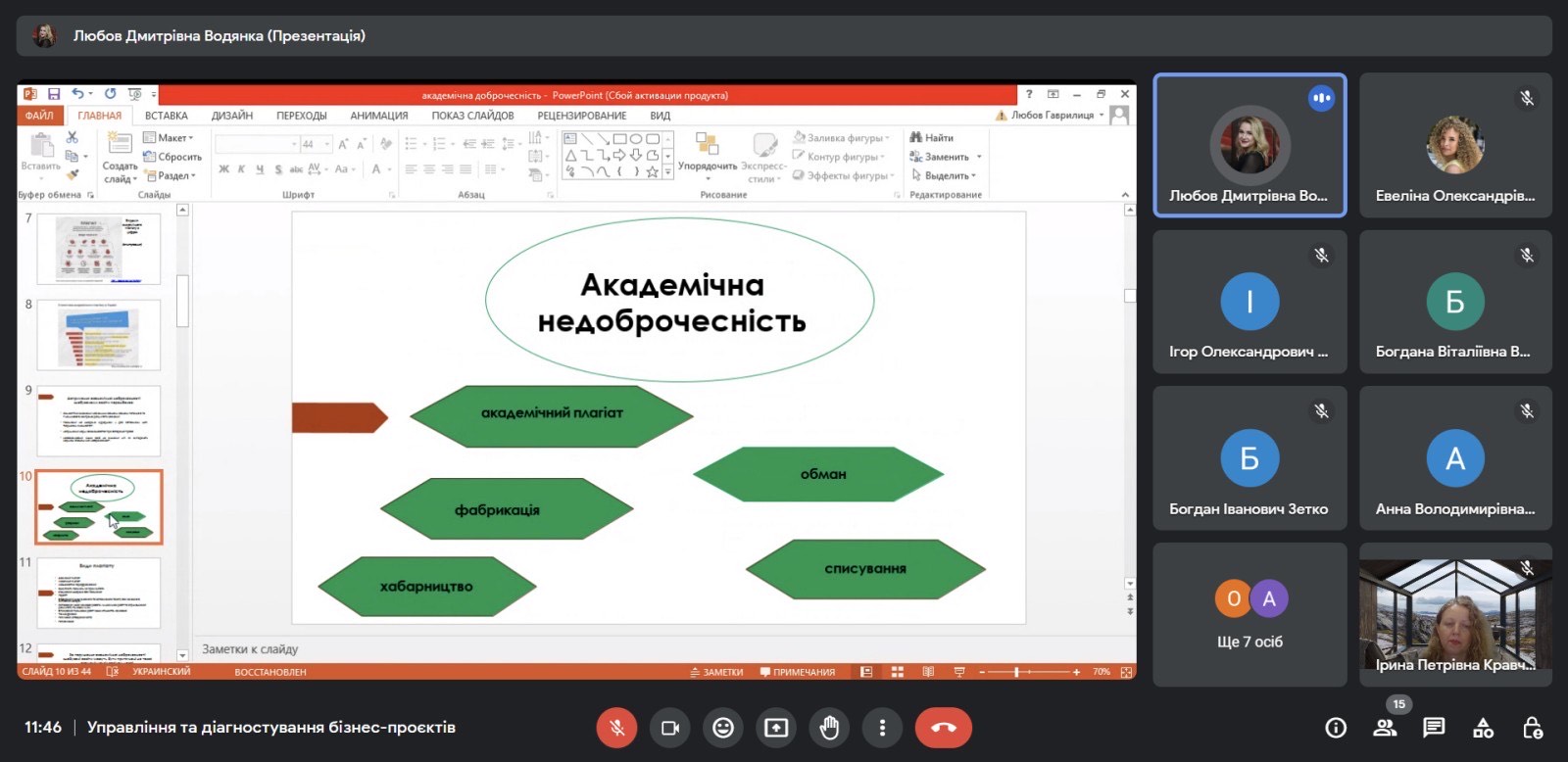Leave the call with red button
This screenshot has width=1568, height=762.
coord(943,728)
